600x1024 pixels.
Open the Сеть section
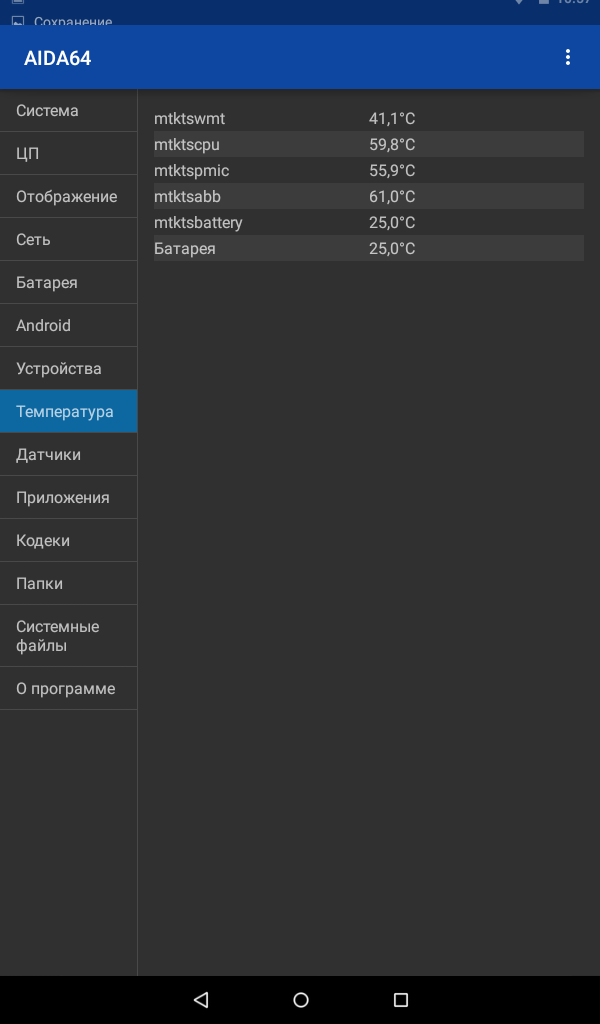tap(69, 240)
